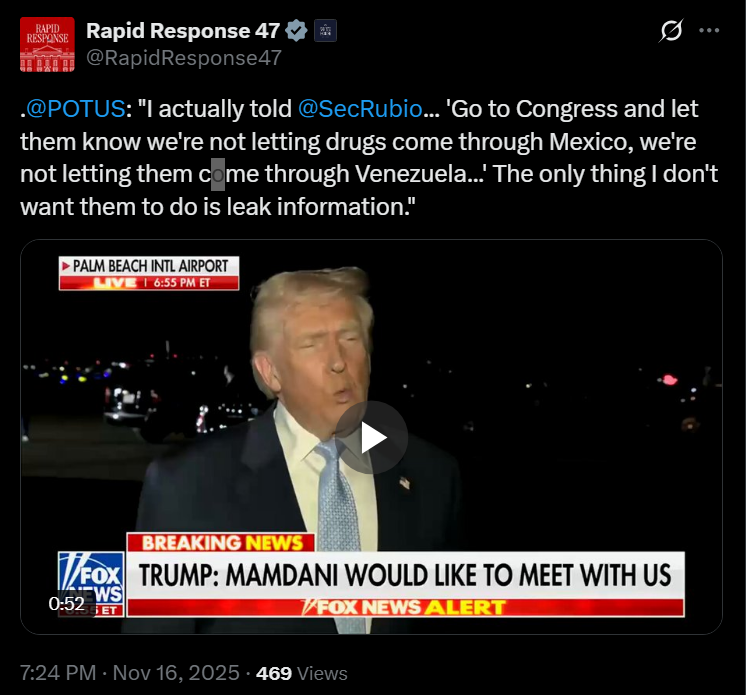This screenshot has width=746, height=695.
Task: Open the @POTUS mention
Action: click(75, 109)
